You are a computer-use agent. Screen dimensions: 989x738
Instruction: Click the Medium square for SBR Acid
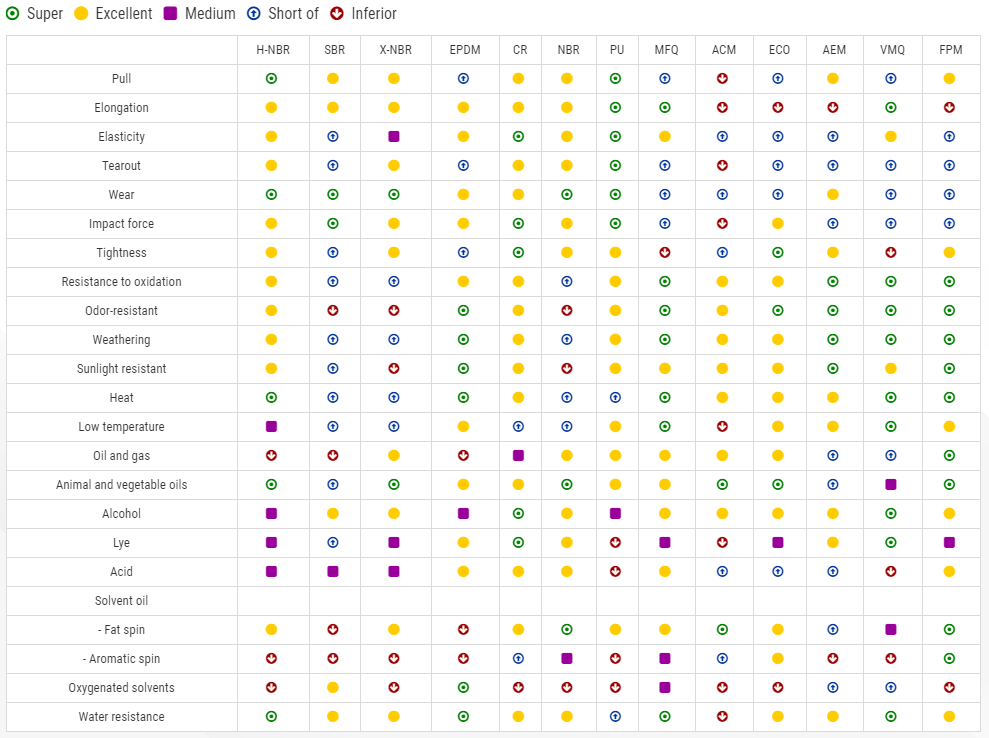pyautogui.click(x=333, y=572)
